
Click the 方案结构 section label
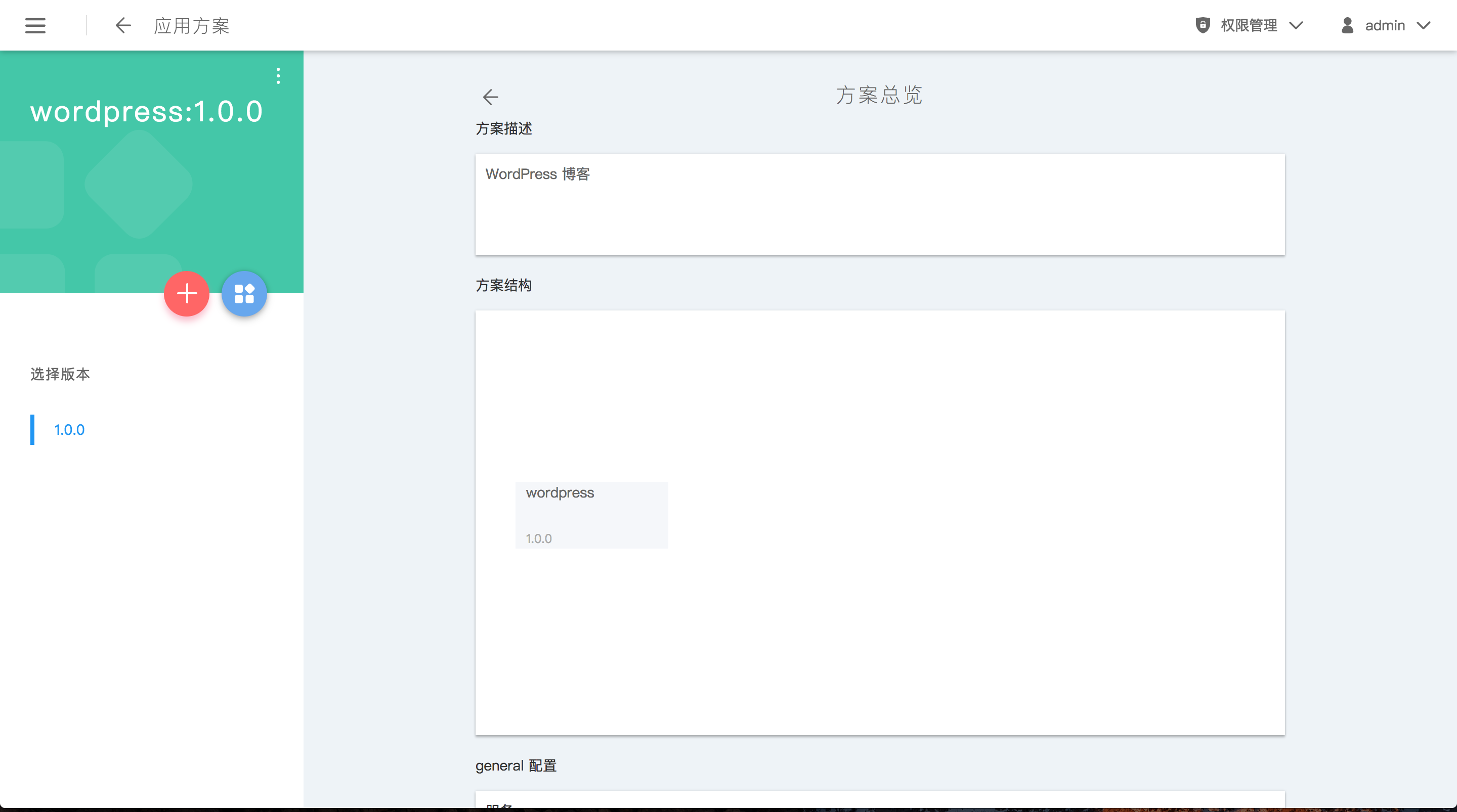pyautogui.click(x=504, y=285)
